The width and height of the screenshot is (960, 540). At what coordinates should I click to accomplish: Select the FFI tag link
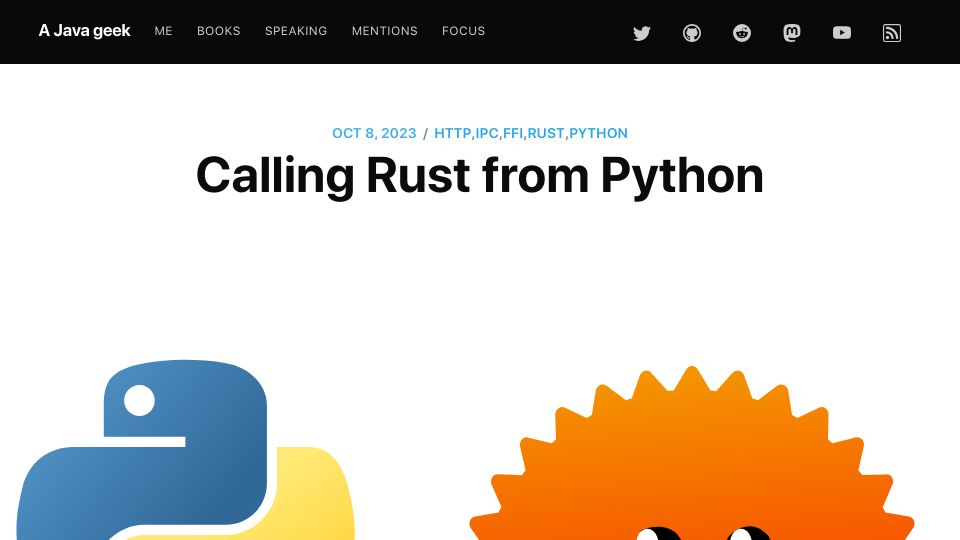tap(513, 133)
